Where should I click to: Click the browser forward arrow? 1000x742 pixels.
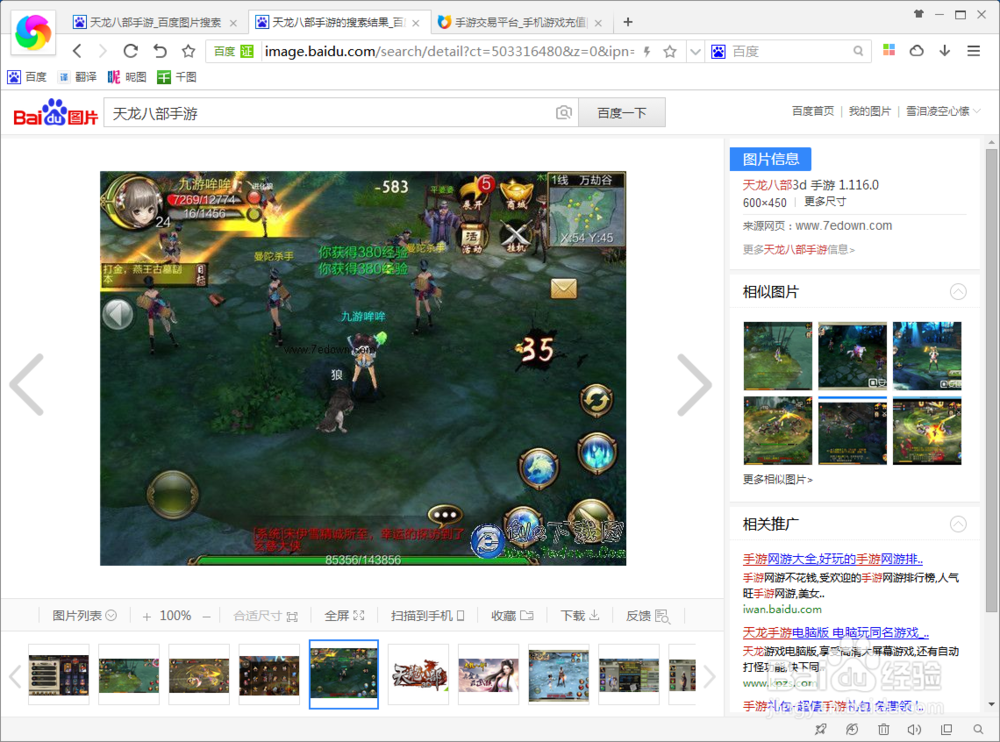pyautogui.click(x=103, y=51)
